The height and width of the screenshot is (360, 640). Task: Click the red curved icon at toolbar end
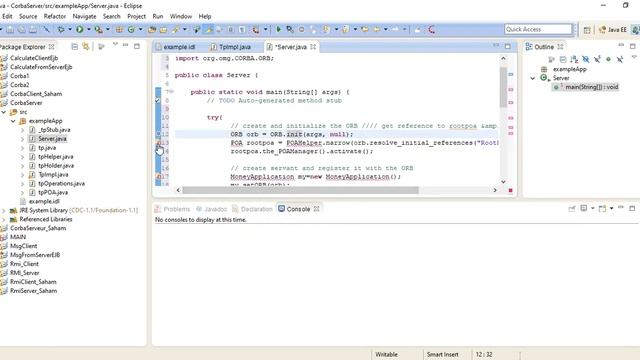[x=431, y=29]
